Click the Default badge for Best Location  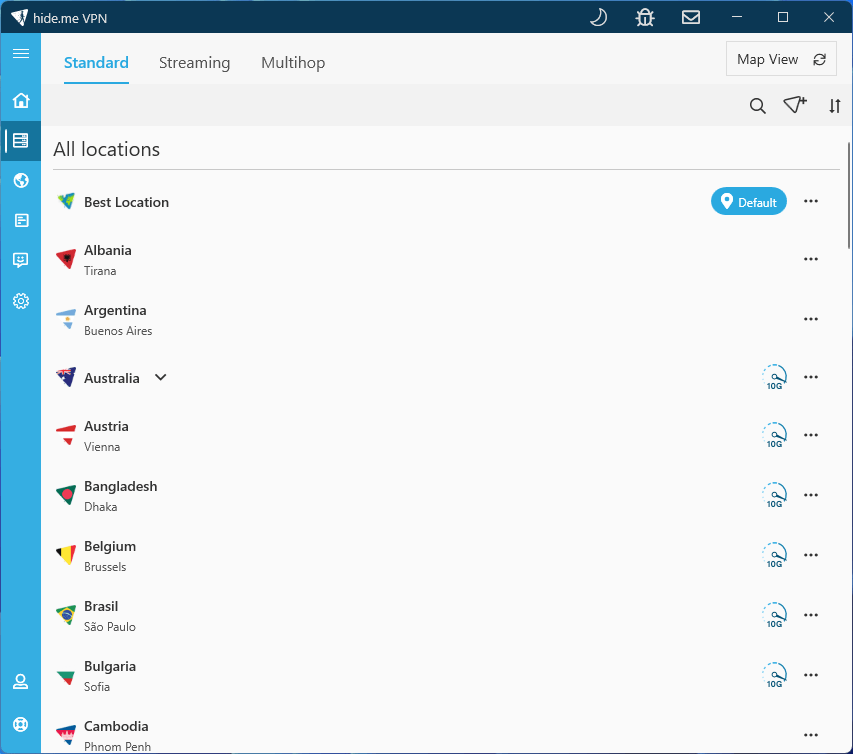pos(749,202)
